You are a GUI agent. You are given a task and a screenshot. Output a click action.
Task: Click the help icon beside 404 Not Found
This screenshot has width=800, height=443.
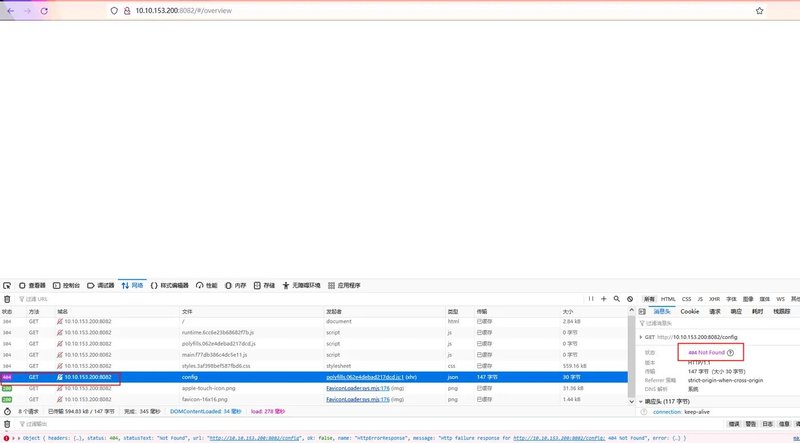(x=730, y=353)
